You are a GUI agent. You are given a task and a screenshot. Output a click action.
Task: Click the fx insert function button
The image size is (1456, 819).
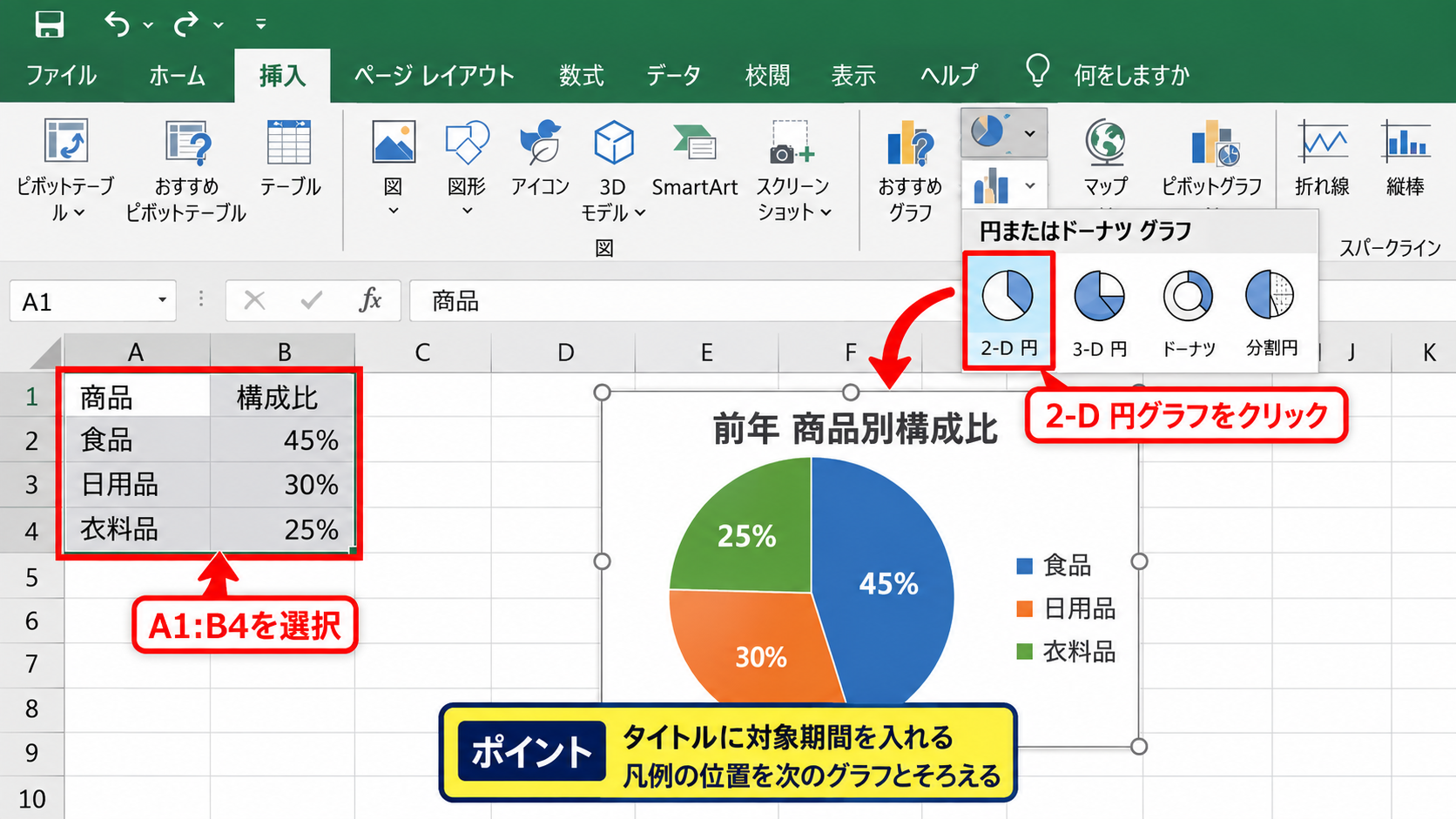click(x=370, y=300)
